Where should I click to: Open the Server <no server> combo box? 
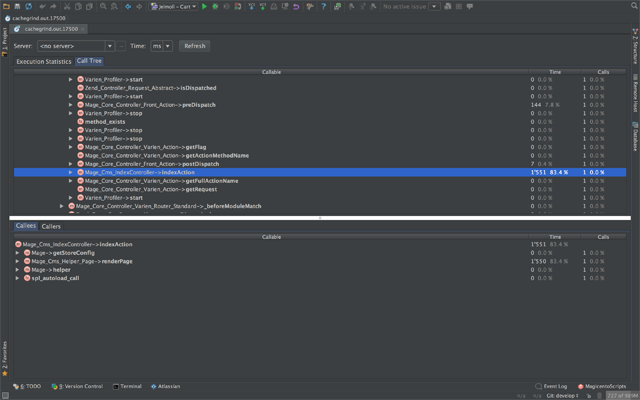point(76,46)
